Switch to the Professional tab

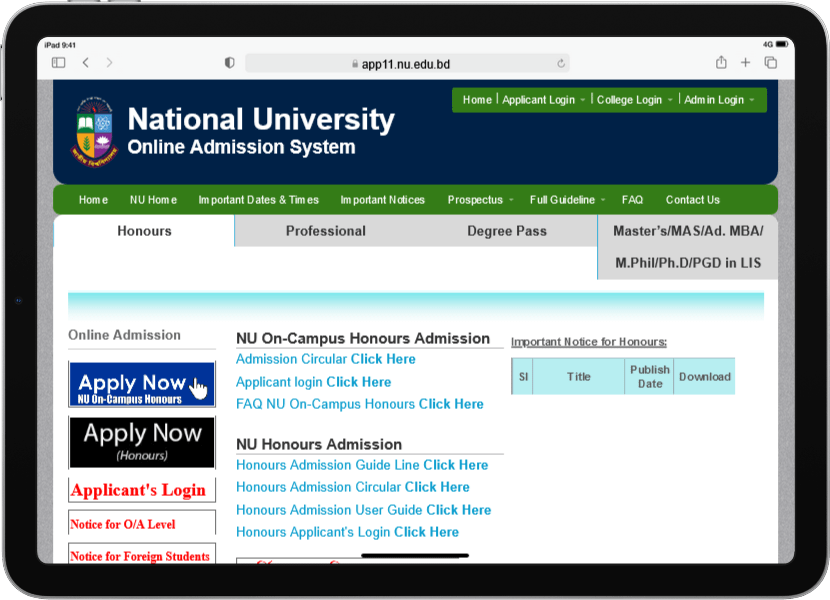coord(326,231)
